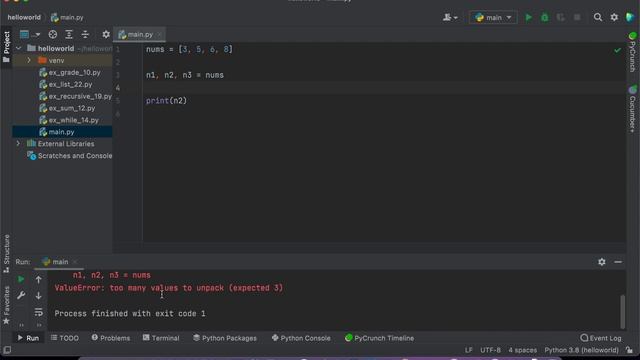Open the main run configuration dropdown
This screenshot has height=360, width=640.
point(493,18)
